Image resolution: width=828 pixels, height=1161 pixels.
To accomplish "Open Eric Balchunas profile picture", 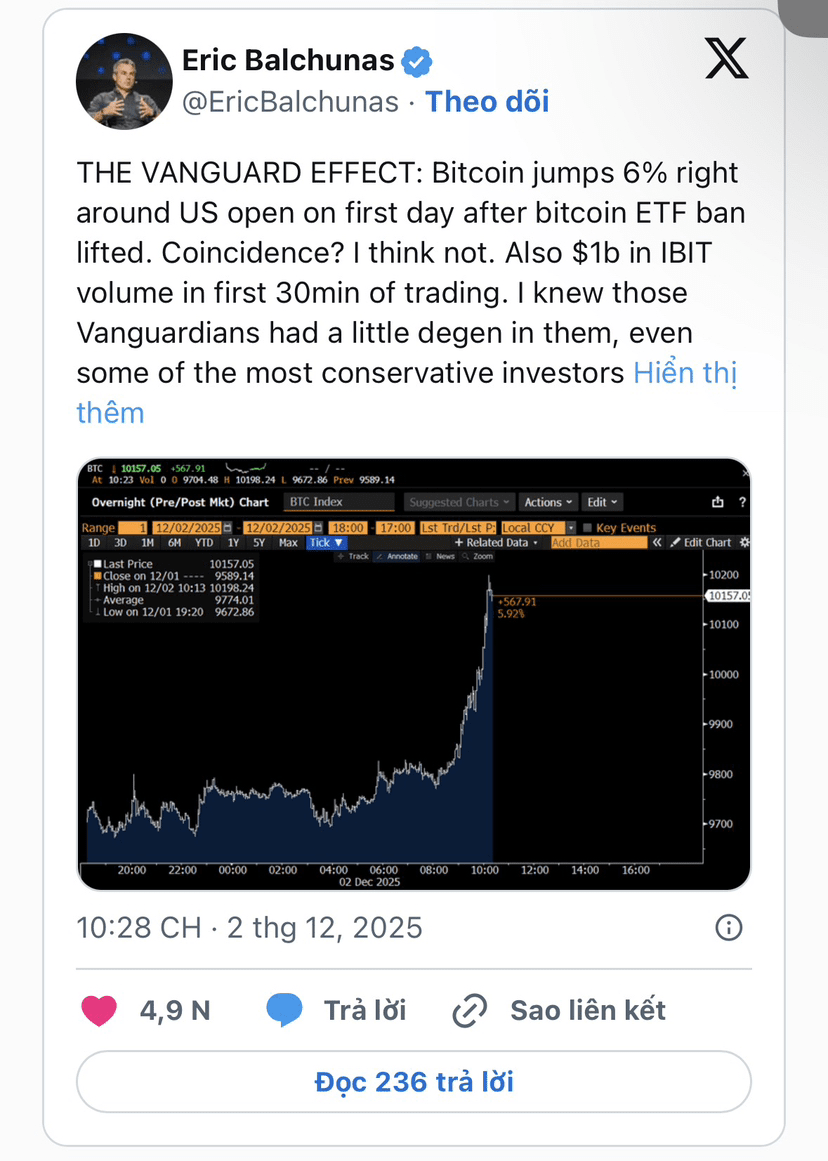I will point(125,82).
